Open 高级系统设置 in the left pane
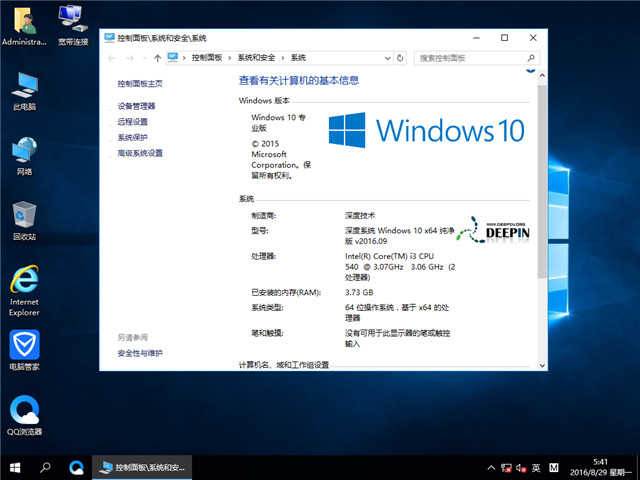The image size is (640, 480). click(x=140, y=153)
